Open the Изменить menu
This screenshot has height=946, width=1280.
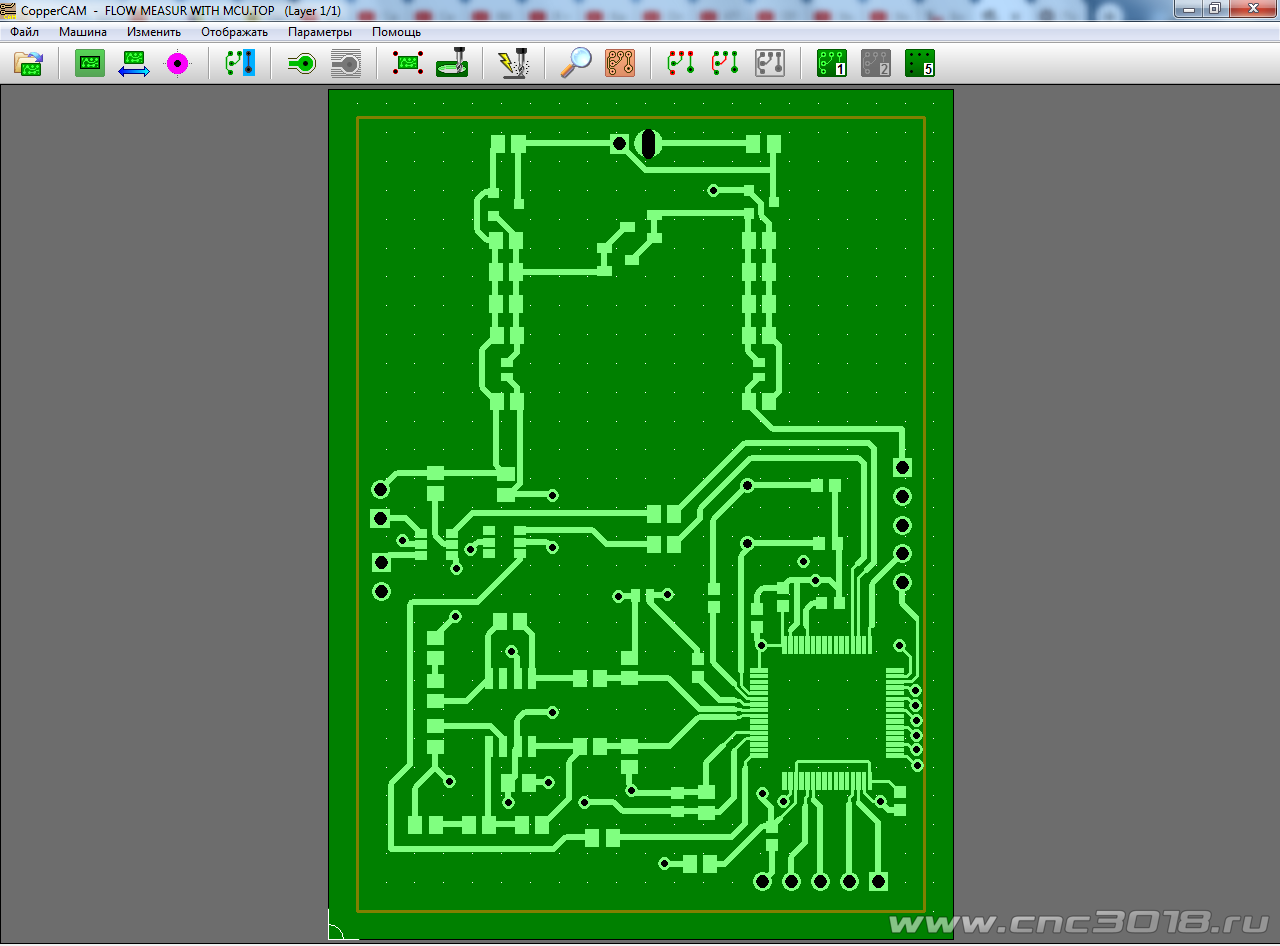(154, 32)
